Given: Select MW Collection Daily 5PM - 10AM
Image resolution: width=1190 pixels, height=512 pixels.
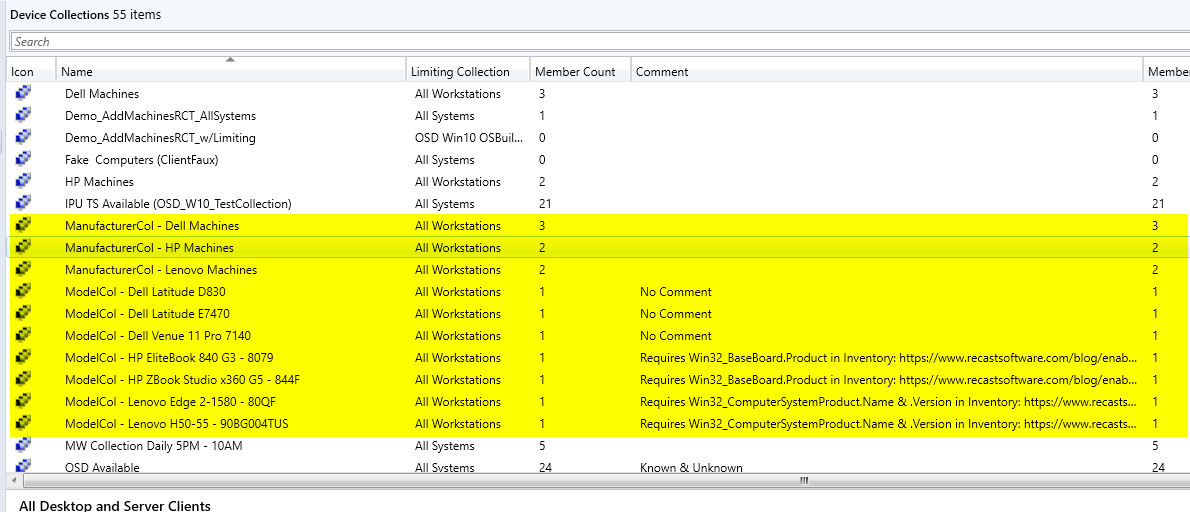Looking at the screenshot, I should coord(154,446).
